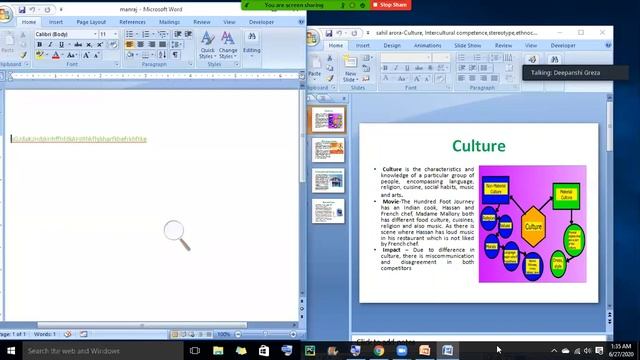The height and width of the screenshot is (360, 640).
Task: Save the Word document via floppy icon
Action: click(x=22, y=9)
